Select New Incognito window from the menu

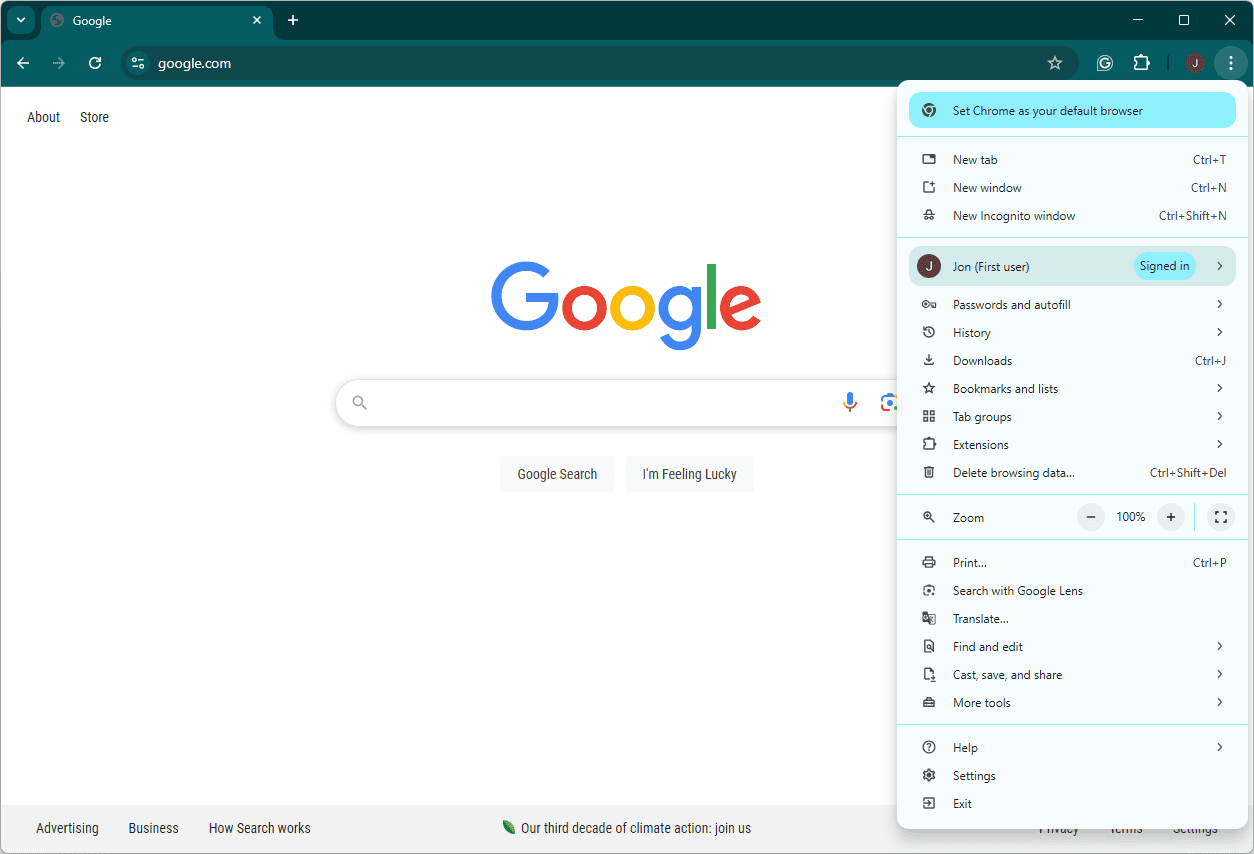pyautogui.click(x=1014, y=216)
